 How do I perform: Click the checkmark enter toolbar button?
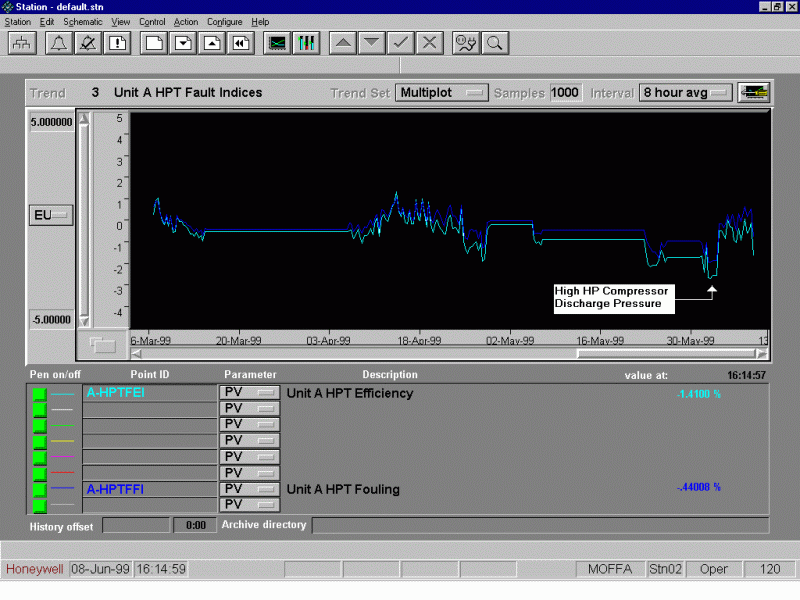[x=400, y=43]
